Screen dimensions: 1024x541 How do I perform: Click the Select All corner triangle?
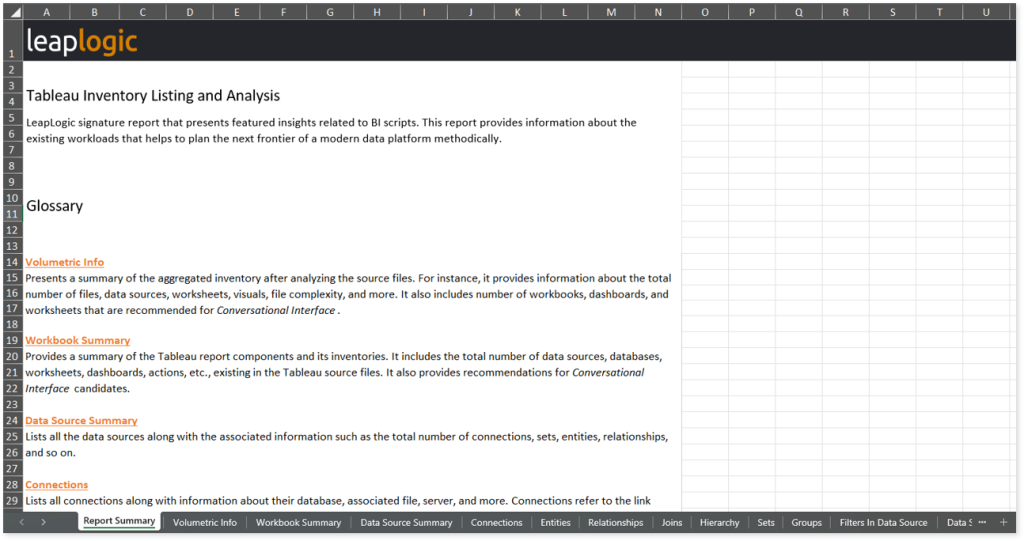(x=14, y=12)
